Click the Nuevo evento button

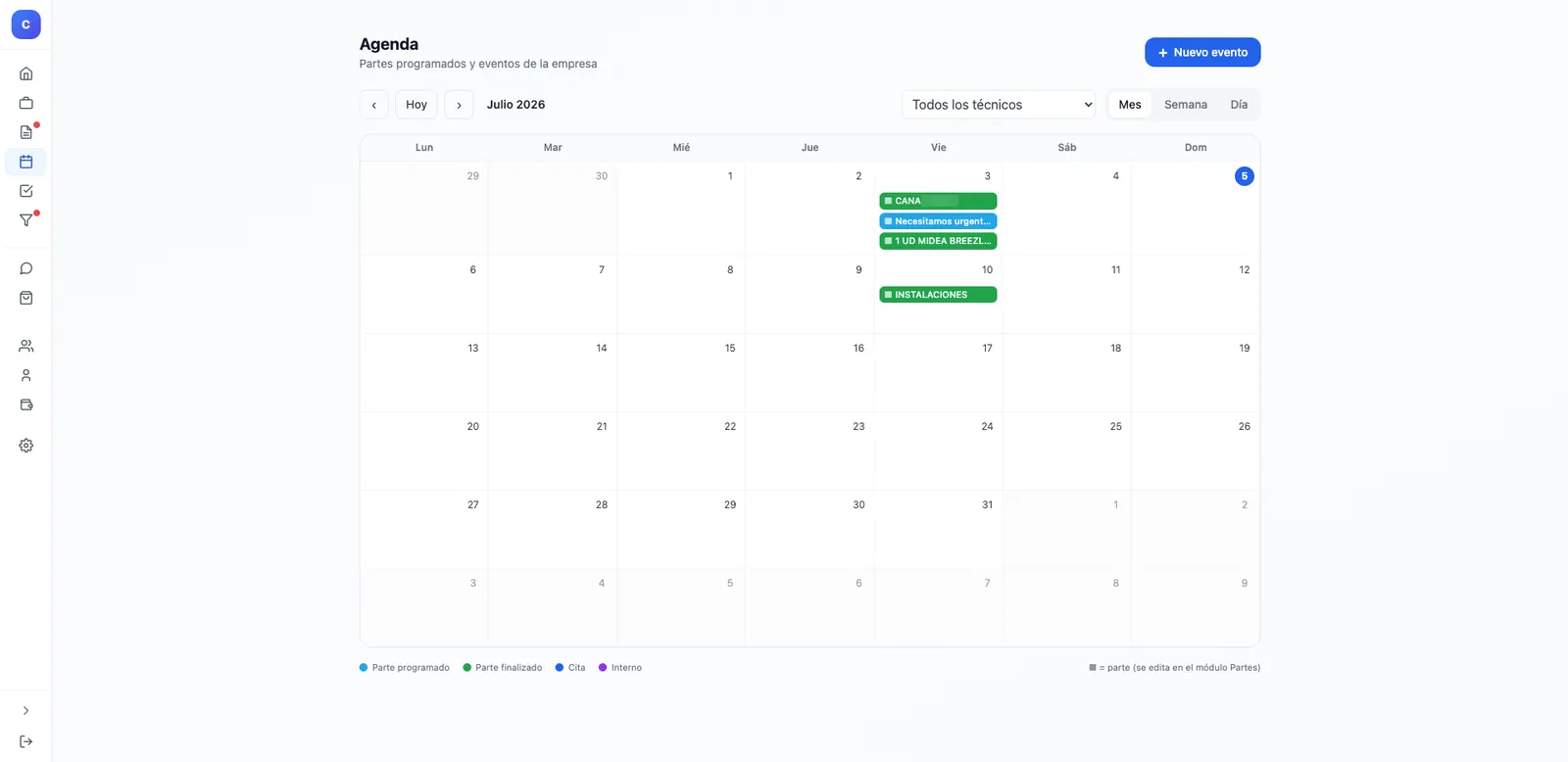pyautogui.click(x=1202, y=53)
